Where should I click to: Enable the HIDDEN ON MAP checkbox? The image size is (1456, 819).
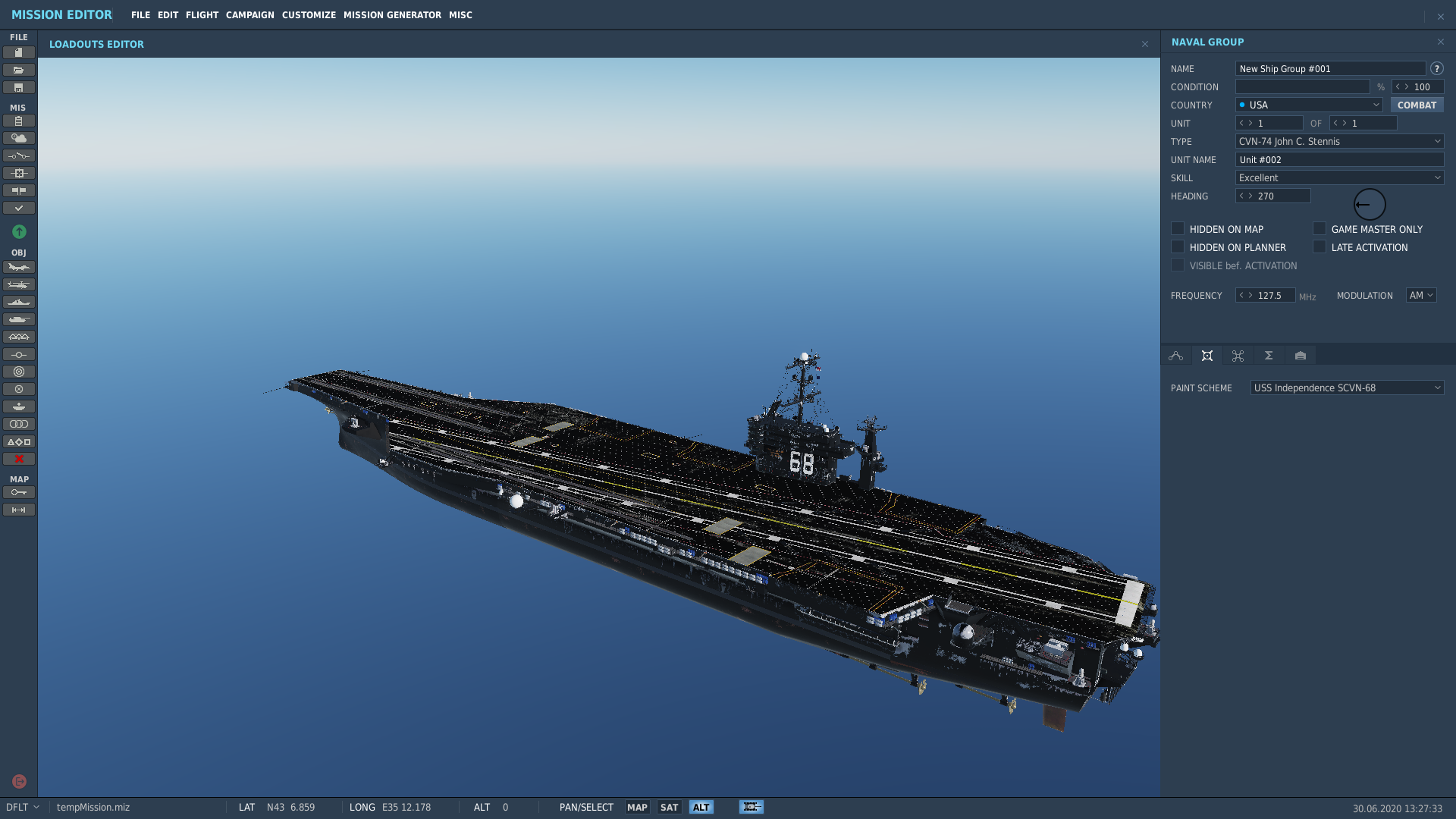click(x=1178, y=229)
